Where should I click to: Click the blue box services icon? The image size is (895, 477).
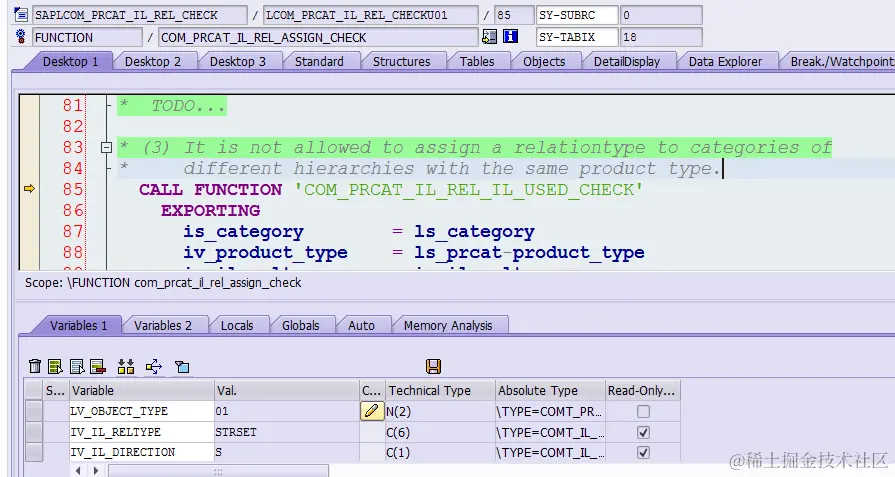click(182, 367)
